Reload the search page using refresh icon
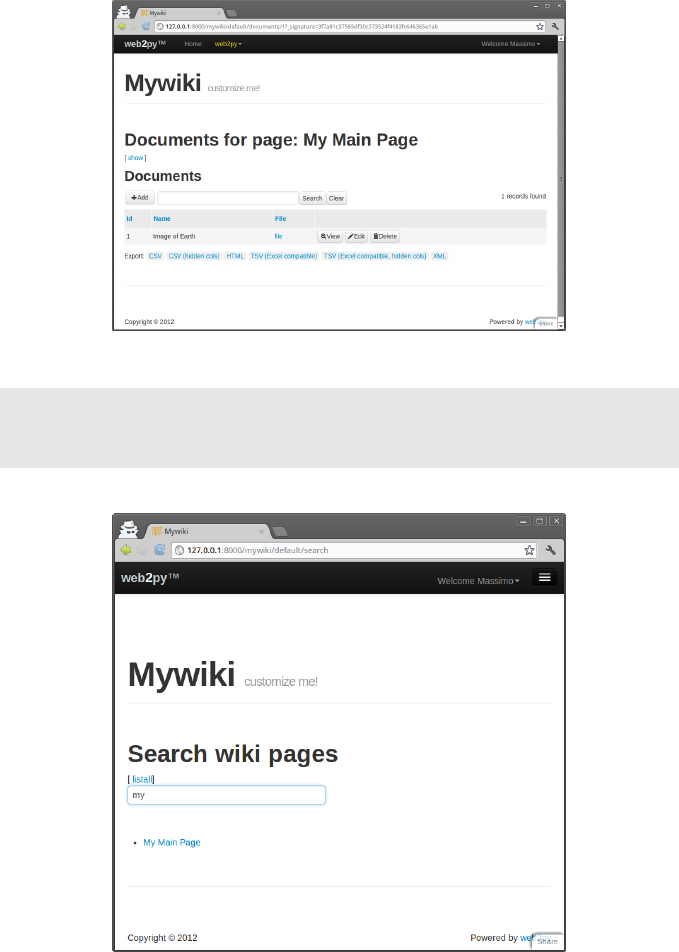 160,549
